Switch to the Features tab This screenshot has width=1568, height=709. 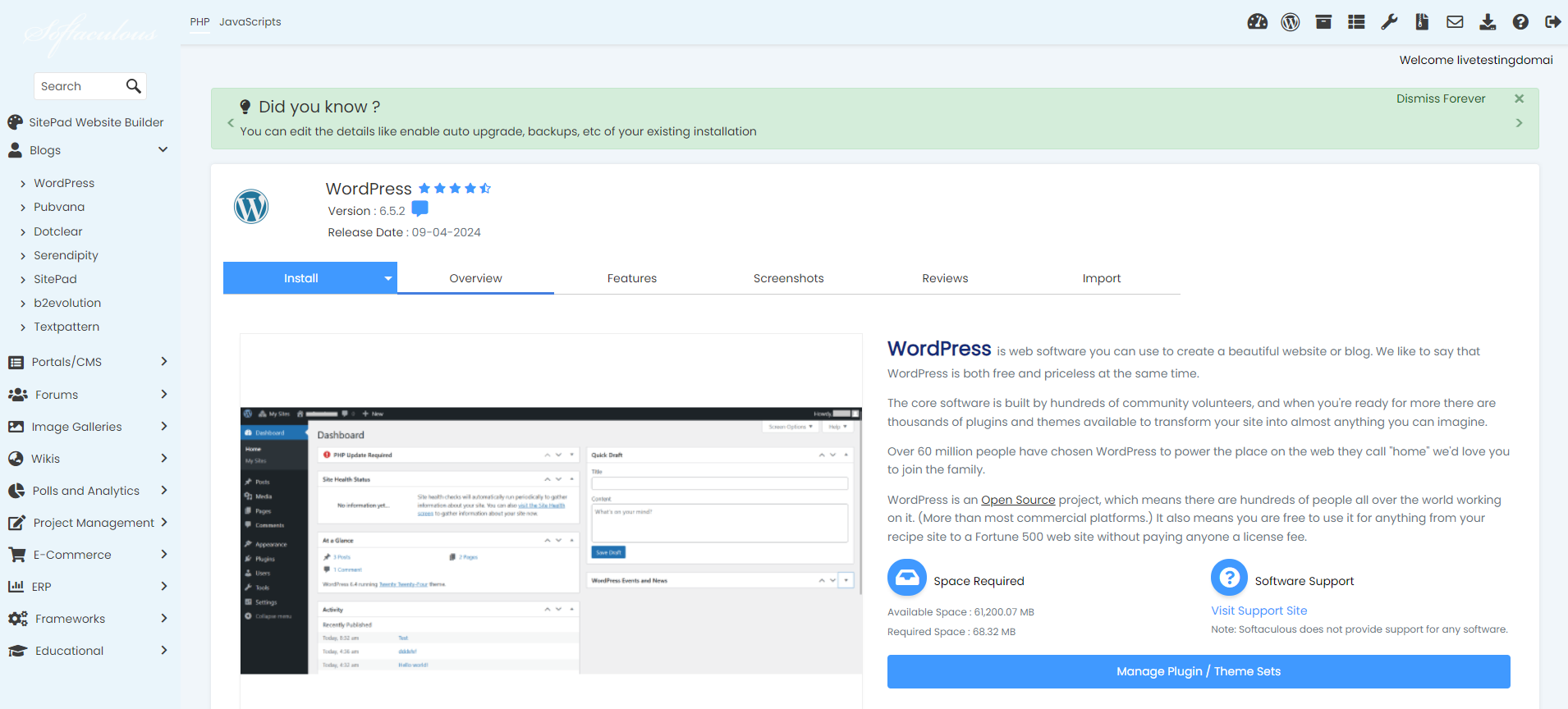click(632, 278)
